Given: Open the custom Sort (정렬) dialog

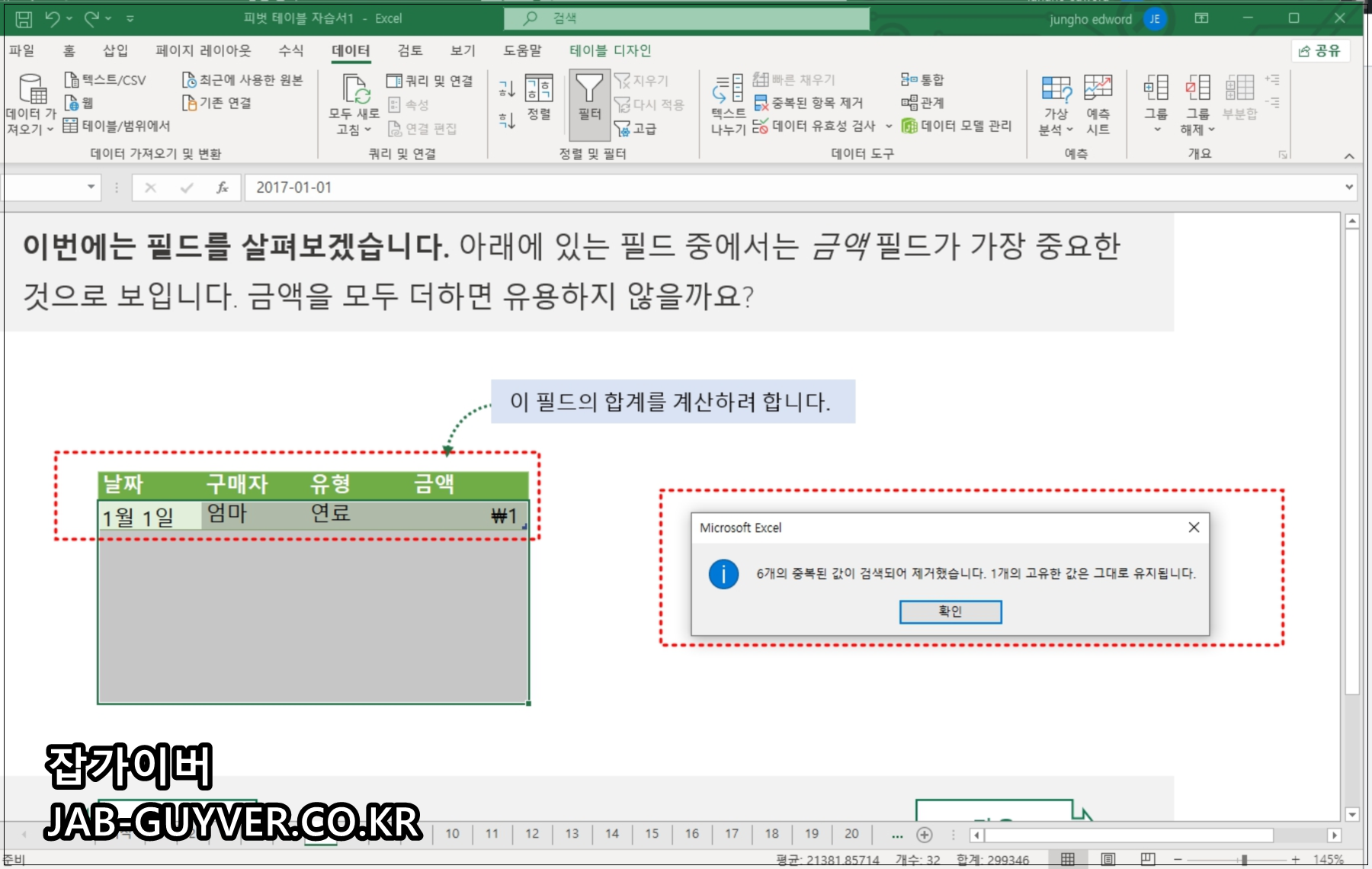Looking at the screenshot, I should [539, 98].
